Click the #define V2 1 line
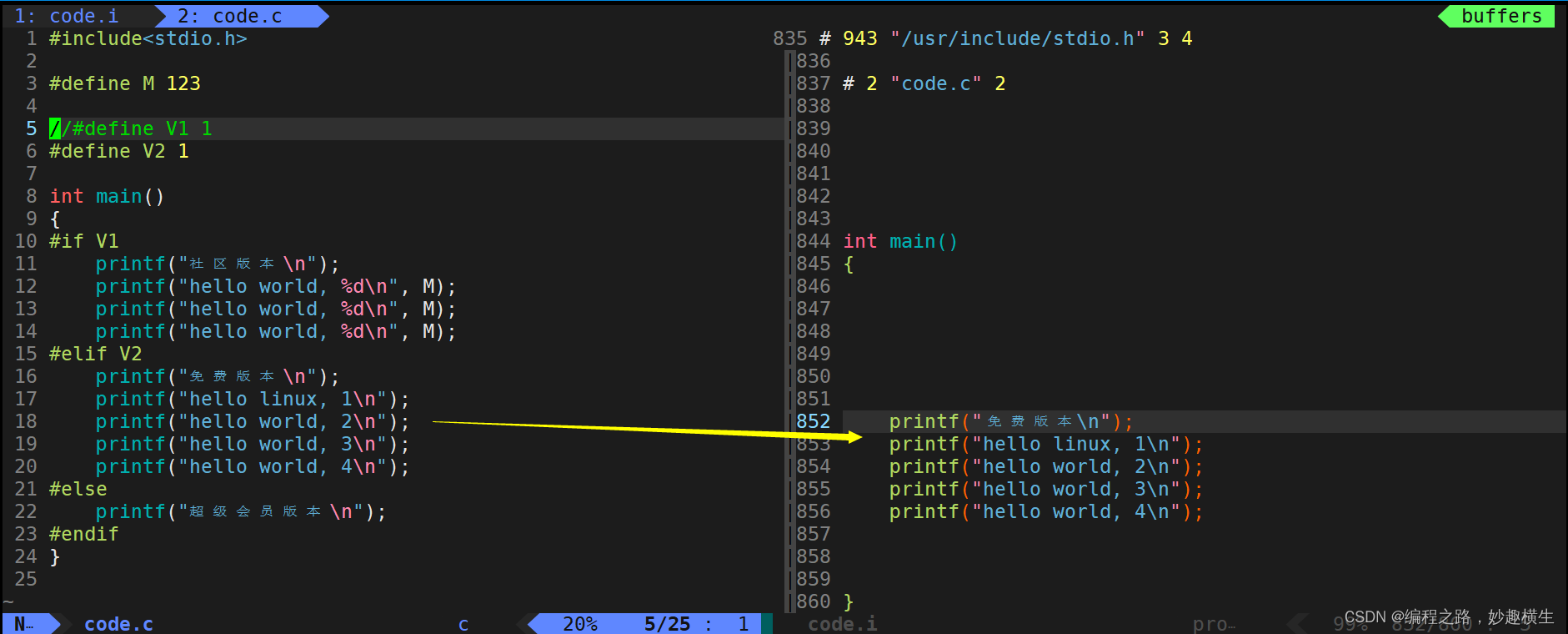The image size is (1568, 634). [x=119, y=151]
